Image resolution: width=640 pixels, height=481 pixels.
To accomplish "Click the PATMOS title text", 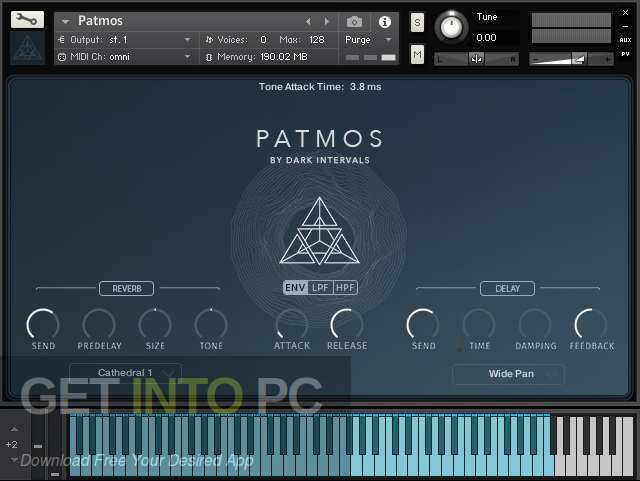I will (x=320, y=138).
